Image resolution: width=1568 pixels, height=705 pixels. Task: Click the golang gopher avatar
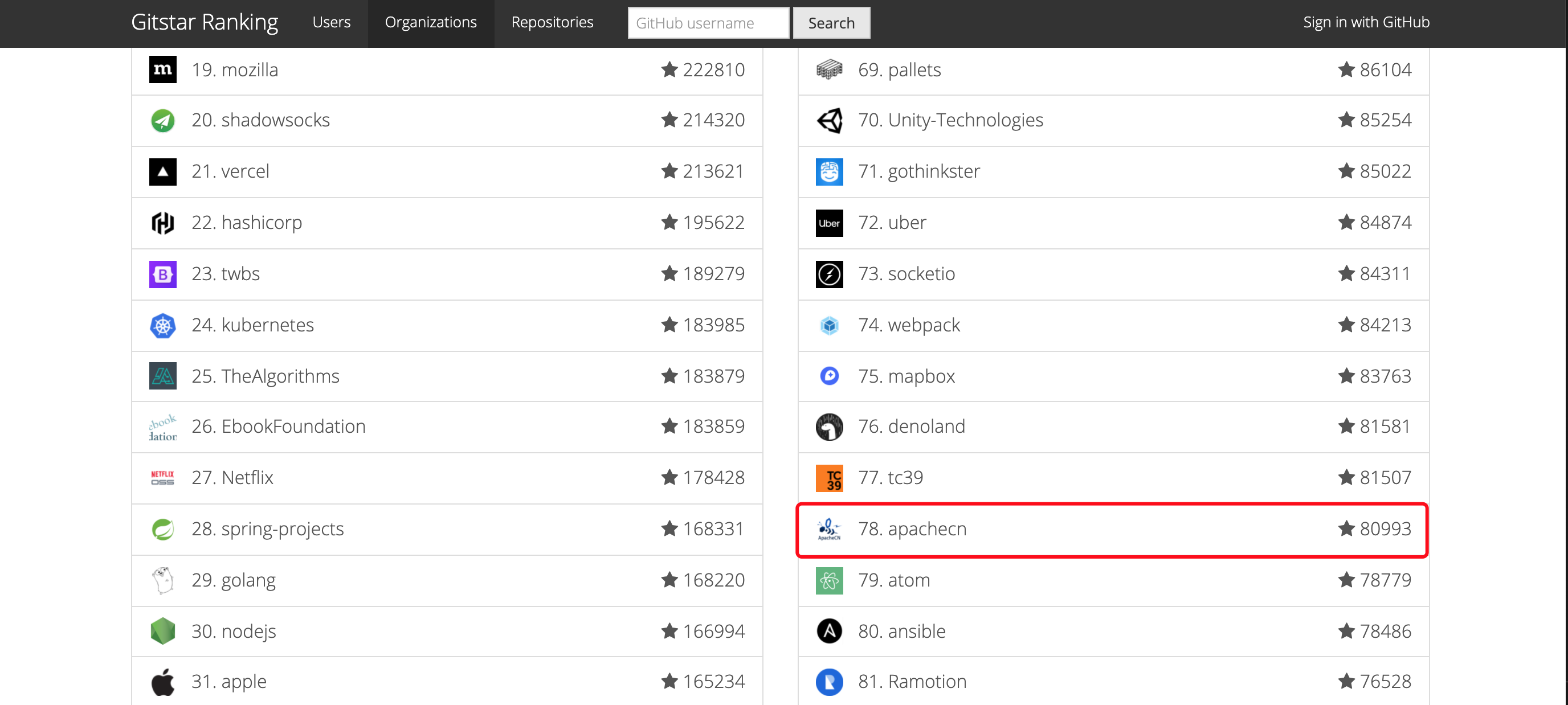[162, 580]
